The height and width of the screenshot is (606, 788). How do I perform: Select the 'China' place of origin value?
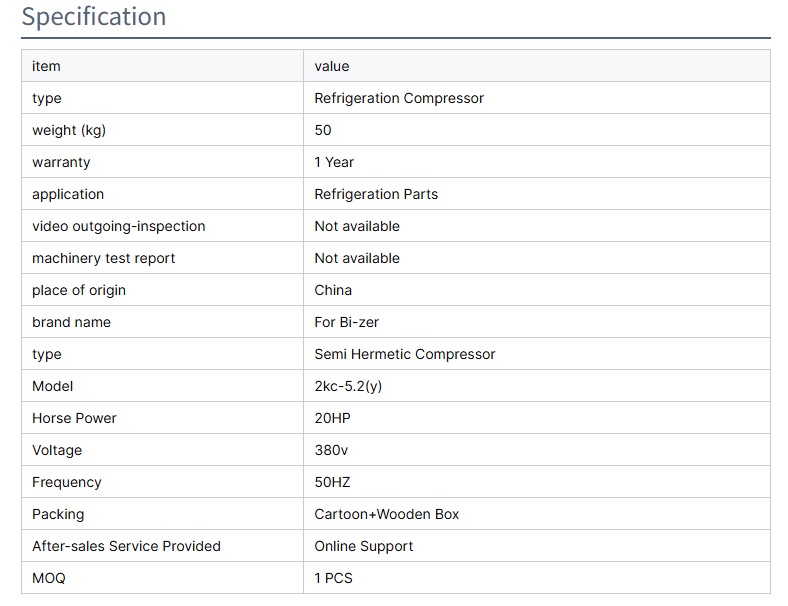[x=333, y=290]
